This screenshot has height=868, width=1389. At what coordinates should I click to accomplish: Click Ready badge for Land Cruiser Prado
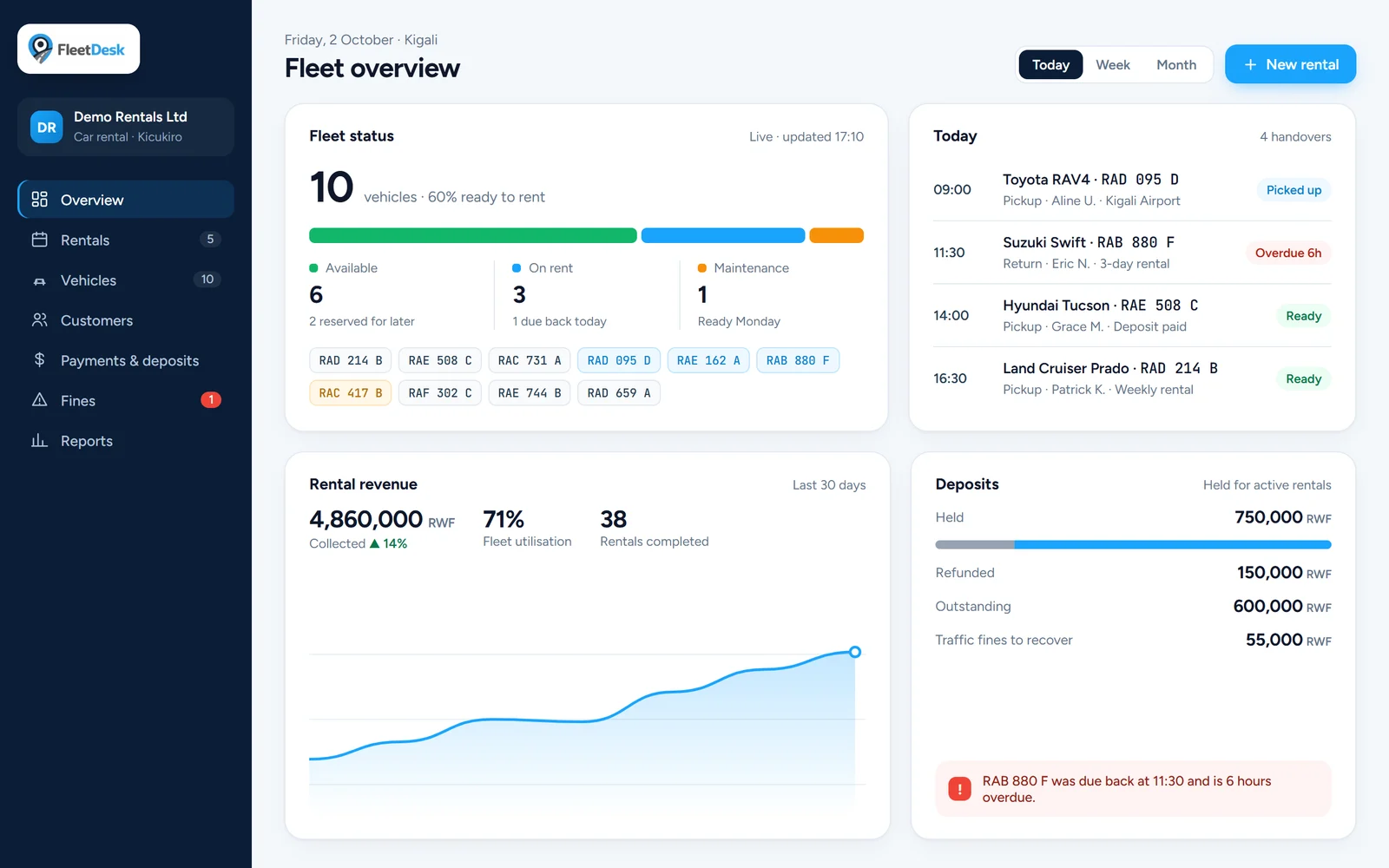click(1303, 378)
